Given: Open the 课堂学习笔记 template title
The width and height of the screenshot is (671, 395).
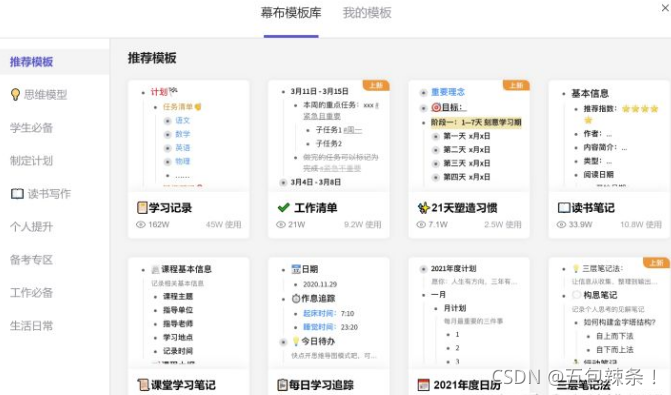Looking at the screenshot, I should coord(183,385).
